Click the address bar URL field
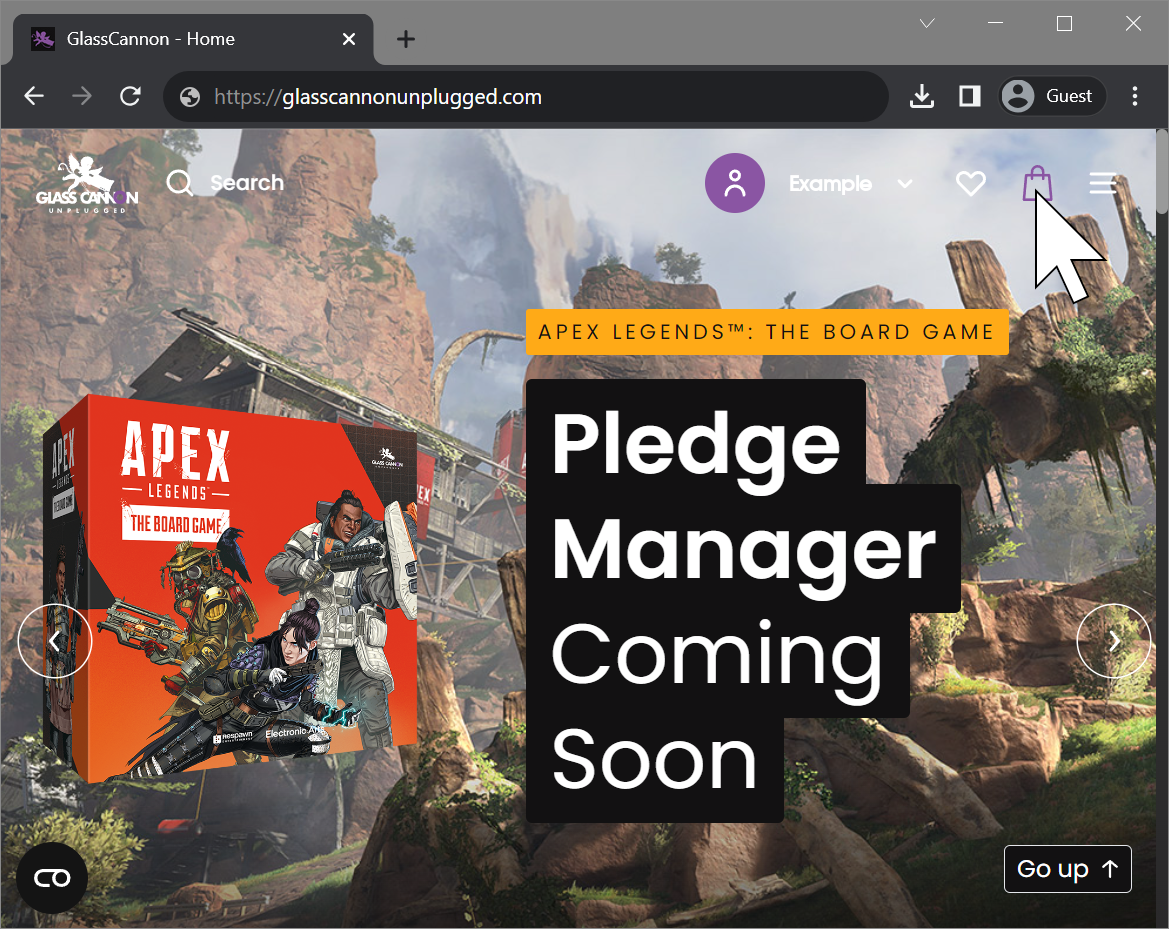This screenshot has height=929, width=1169. pos(530,97)
